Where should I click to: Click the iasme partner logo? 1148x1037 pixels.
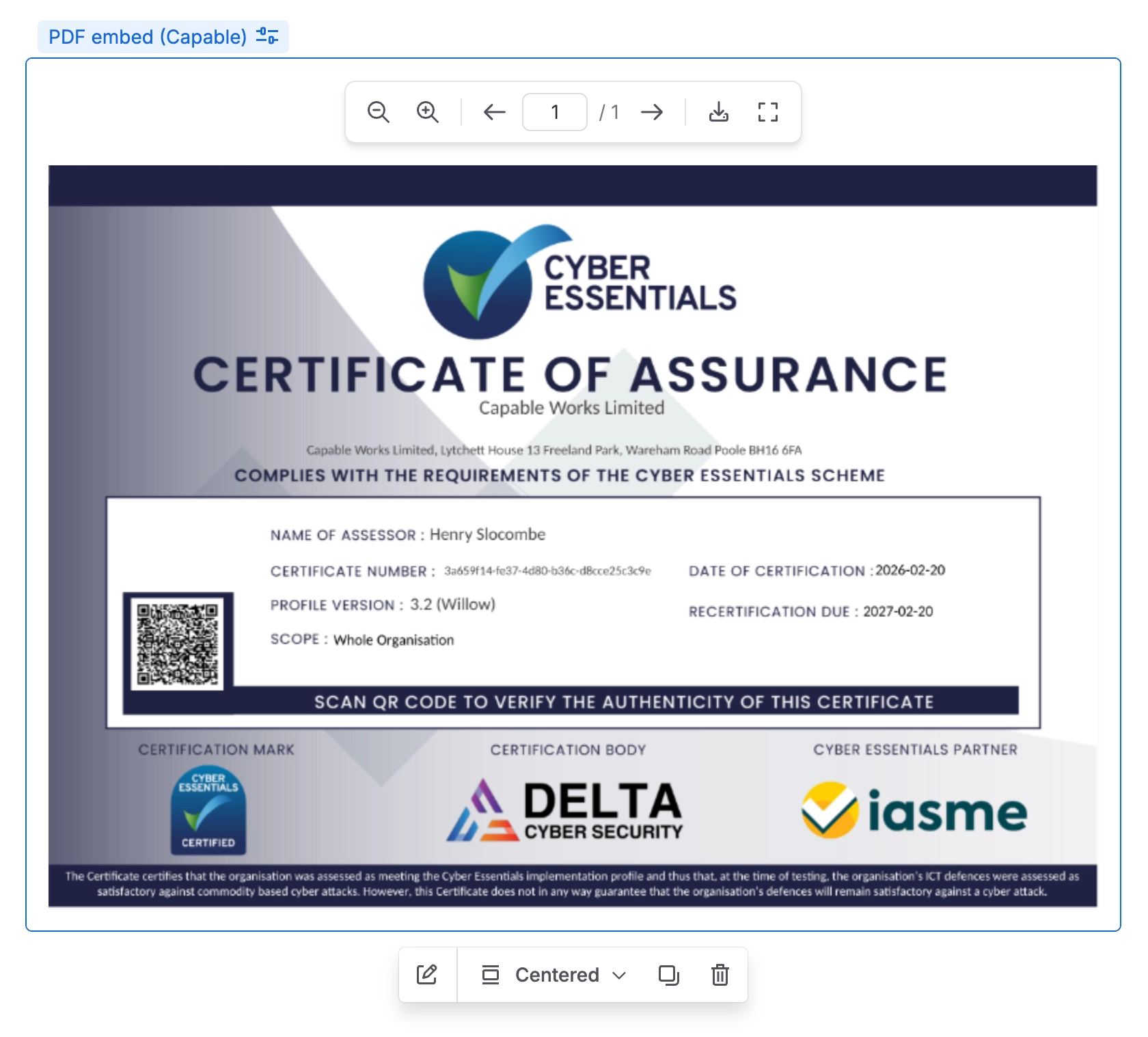(914, 810)
